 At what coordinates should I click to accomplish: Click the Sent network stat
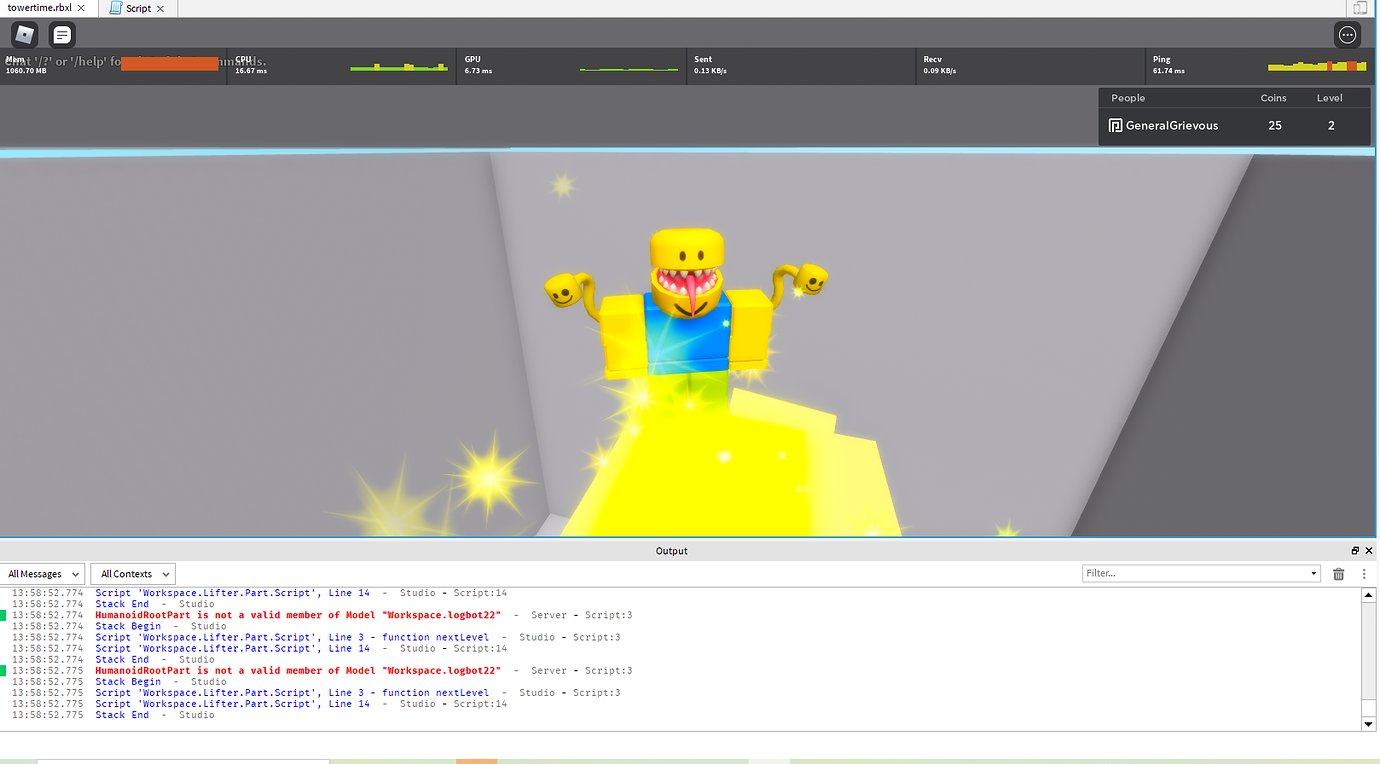[x=801, y=65]
